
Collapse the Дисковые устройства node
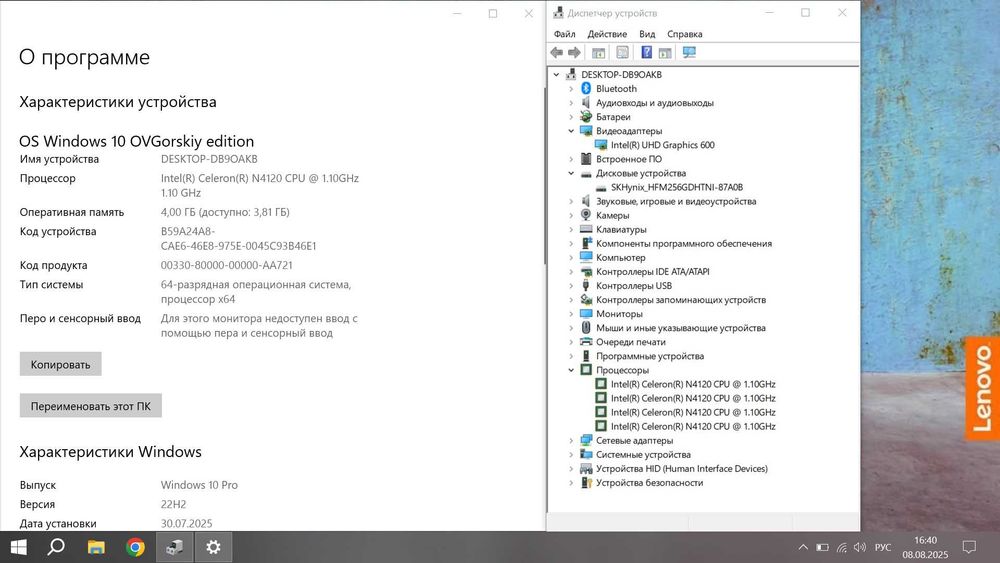tap(571, 173)
